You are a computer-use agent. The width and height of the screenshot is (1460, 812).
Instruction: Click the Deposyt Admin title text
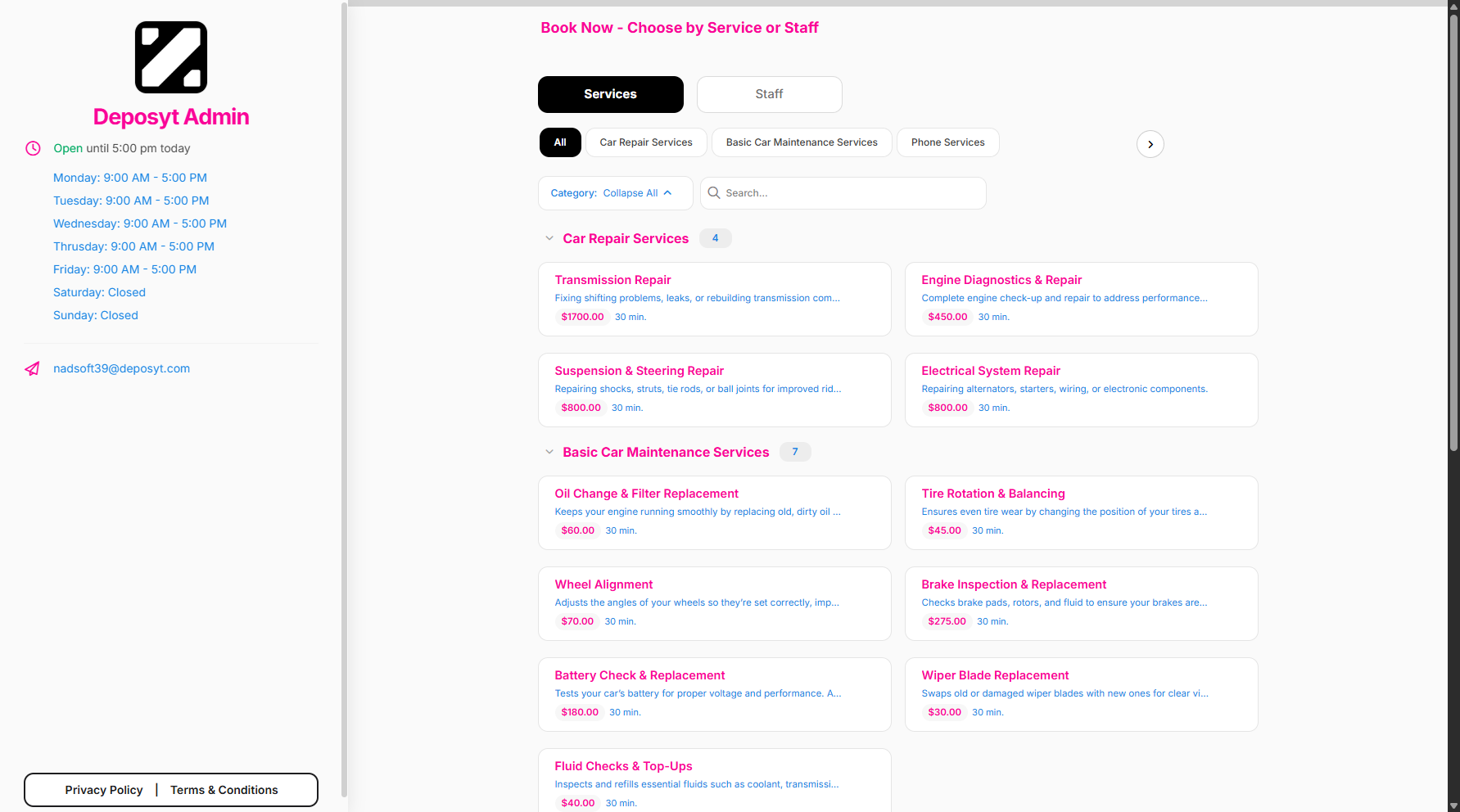pos(171,117)
